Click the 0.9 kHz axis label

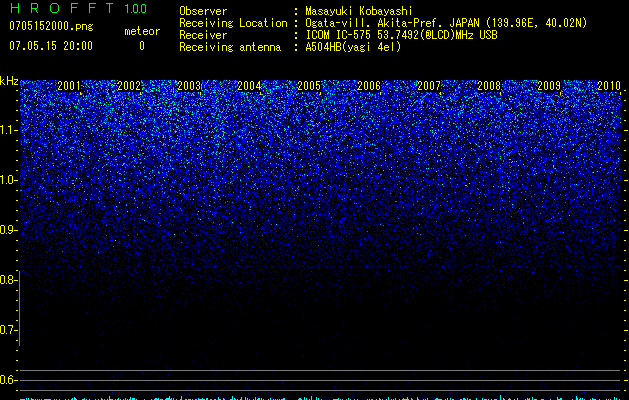click(8, 230)
